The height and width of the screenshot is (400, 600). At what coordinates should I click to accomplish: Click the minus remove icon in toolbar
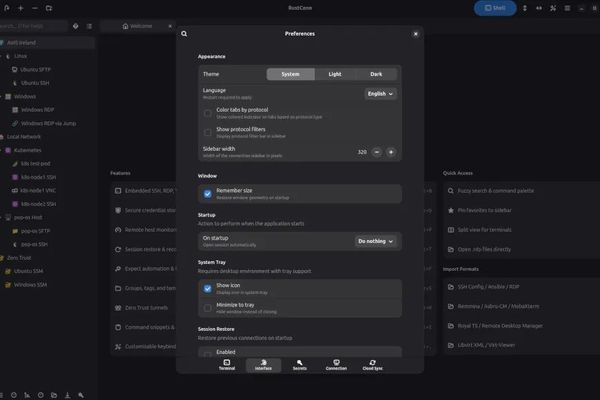tap(35, 8)
